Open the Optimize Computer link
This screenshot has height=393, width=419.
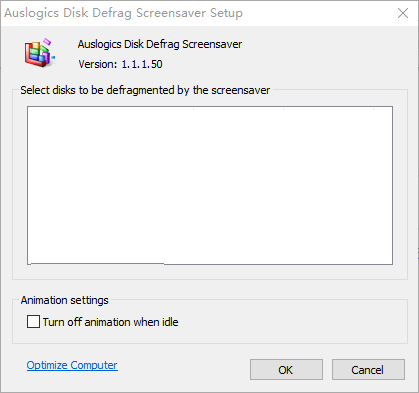pos(72,365)
